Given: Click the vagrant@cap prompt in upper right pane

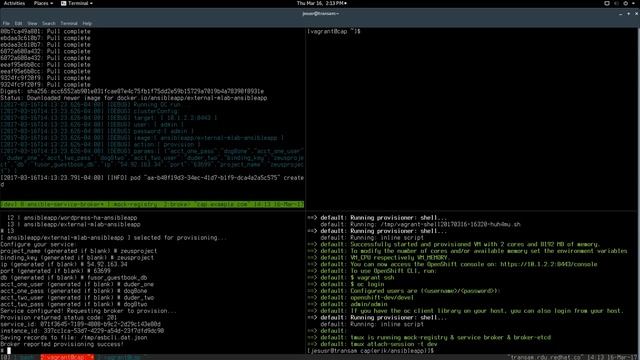Looking at the screenshot, I should click(x=334, y=31).
